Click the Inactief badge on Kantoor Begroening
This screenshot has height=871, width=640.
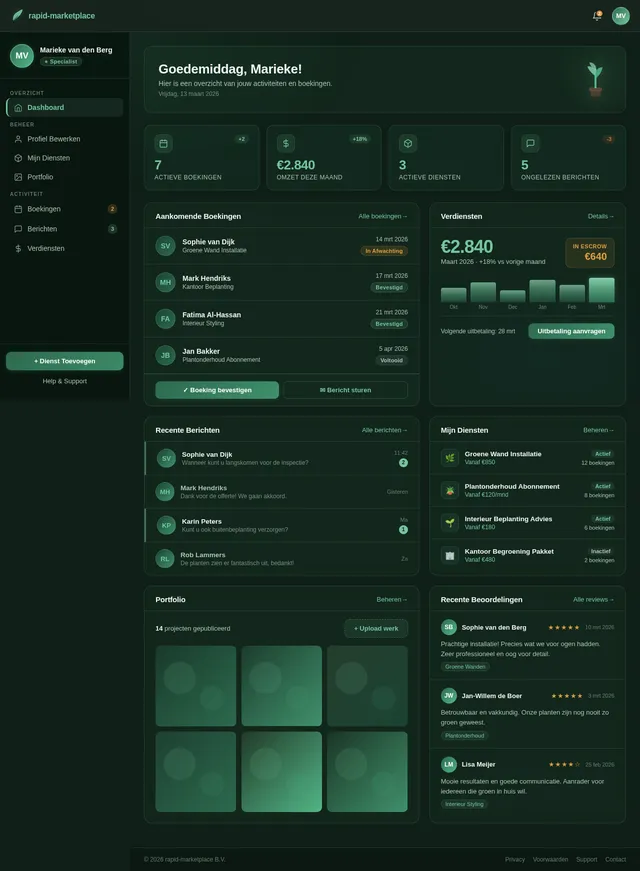click(601, 552)
